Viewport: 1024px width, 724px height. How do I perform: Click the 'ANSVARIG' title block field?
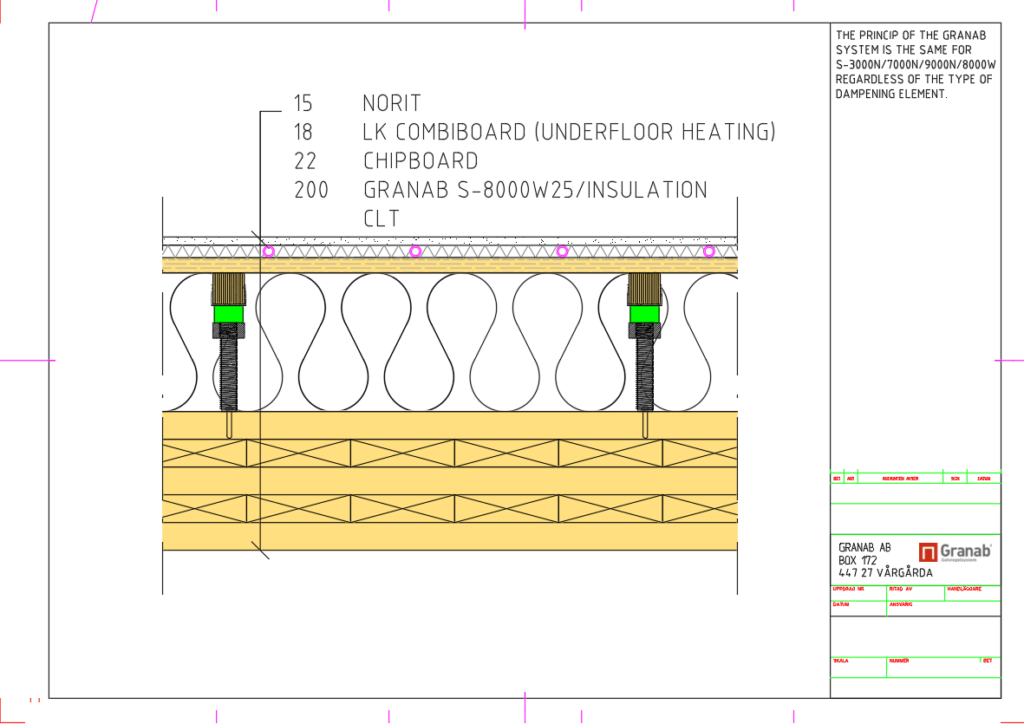click(x=943, y=608)
